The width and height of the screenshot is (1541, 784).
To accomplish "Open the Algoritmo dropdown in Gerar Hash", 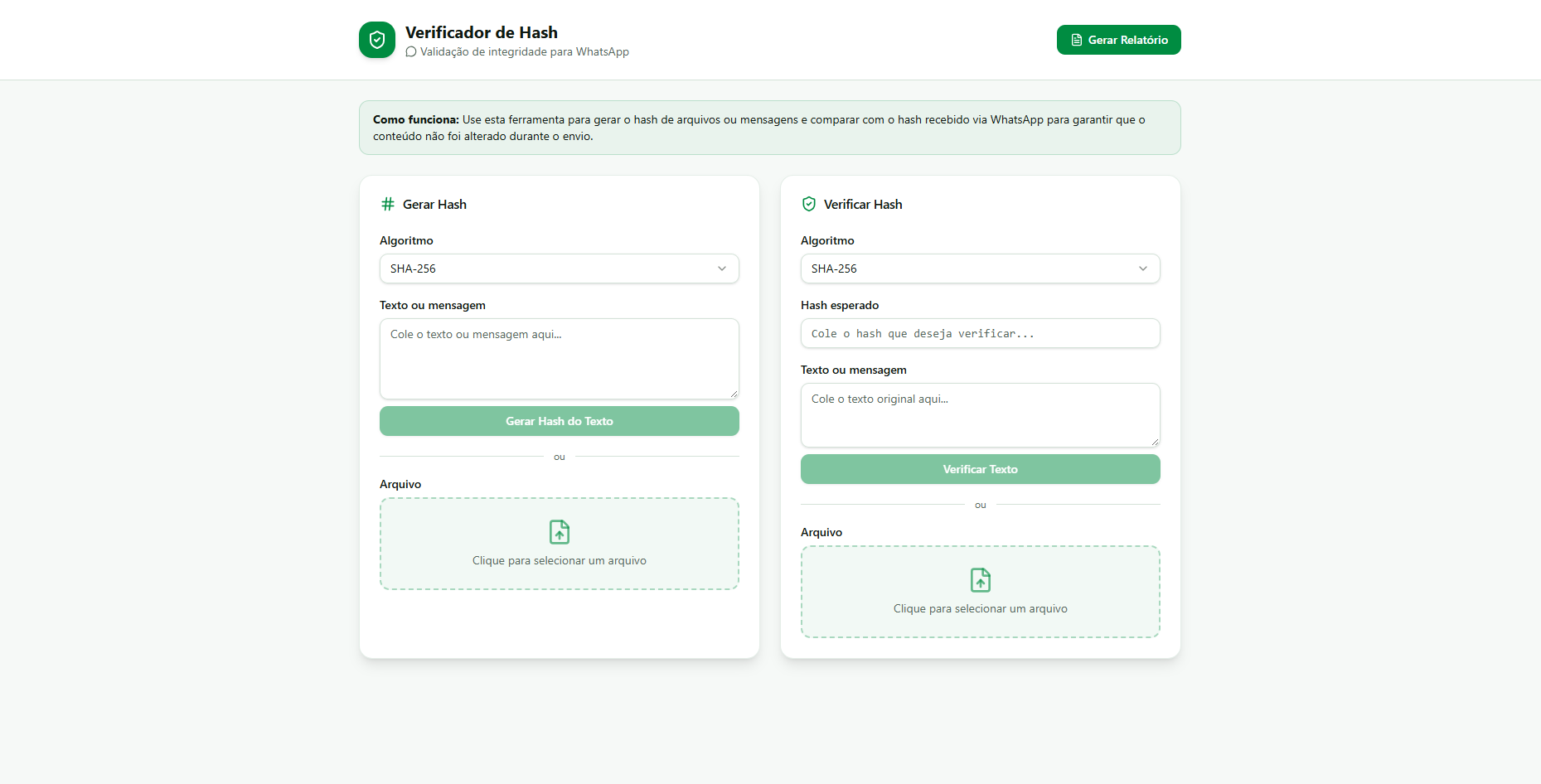I will pyautogui.click(x=560, y=269).
